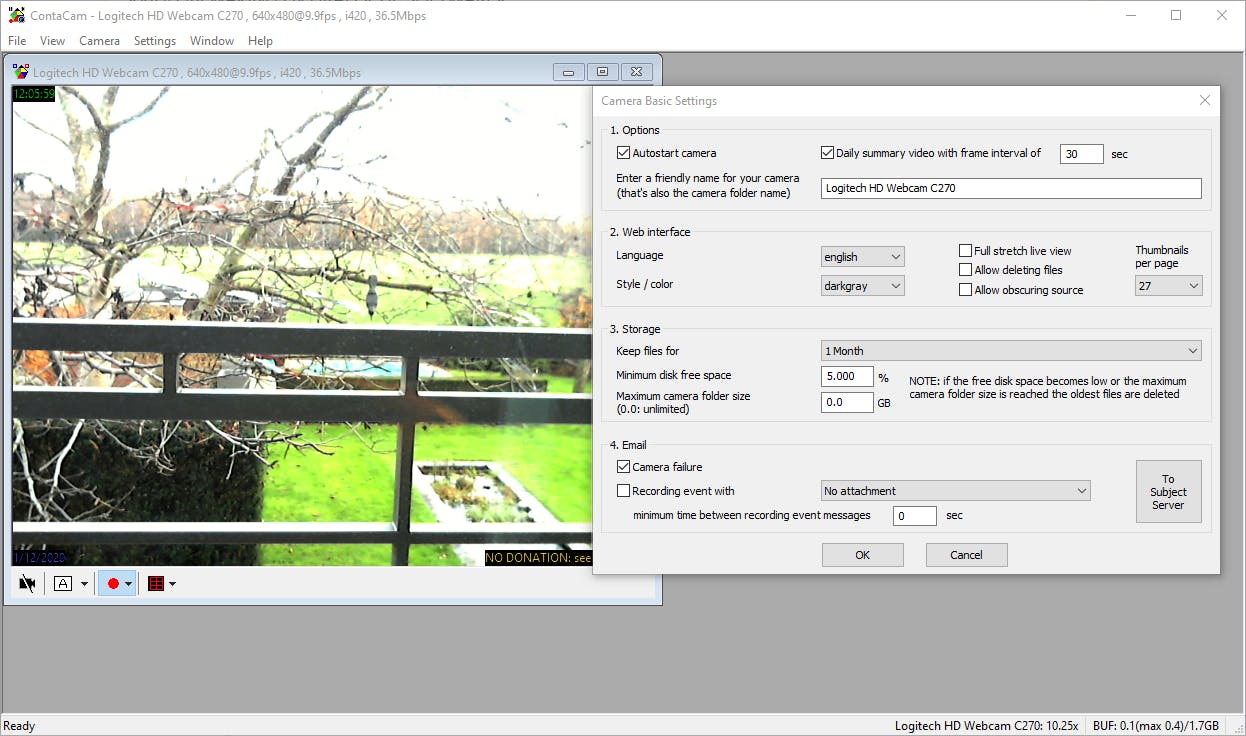Click the OK button
Viewport: 1246px width, 736px height.
(863, 555)
